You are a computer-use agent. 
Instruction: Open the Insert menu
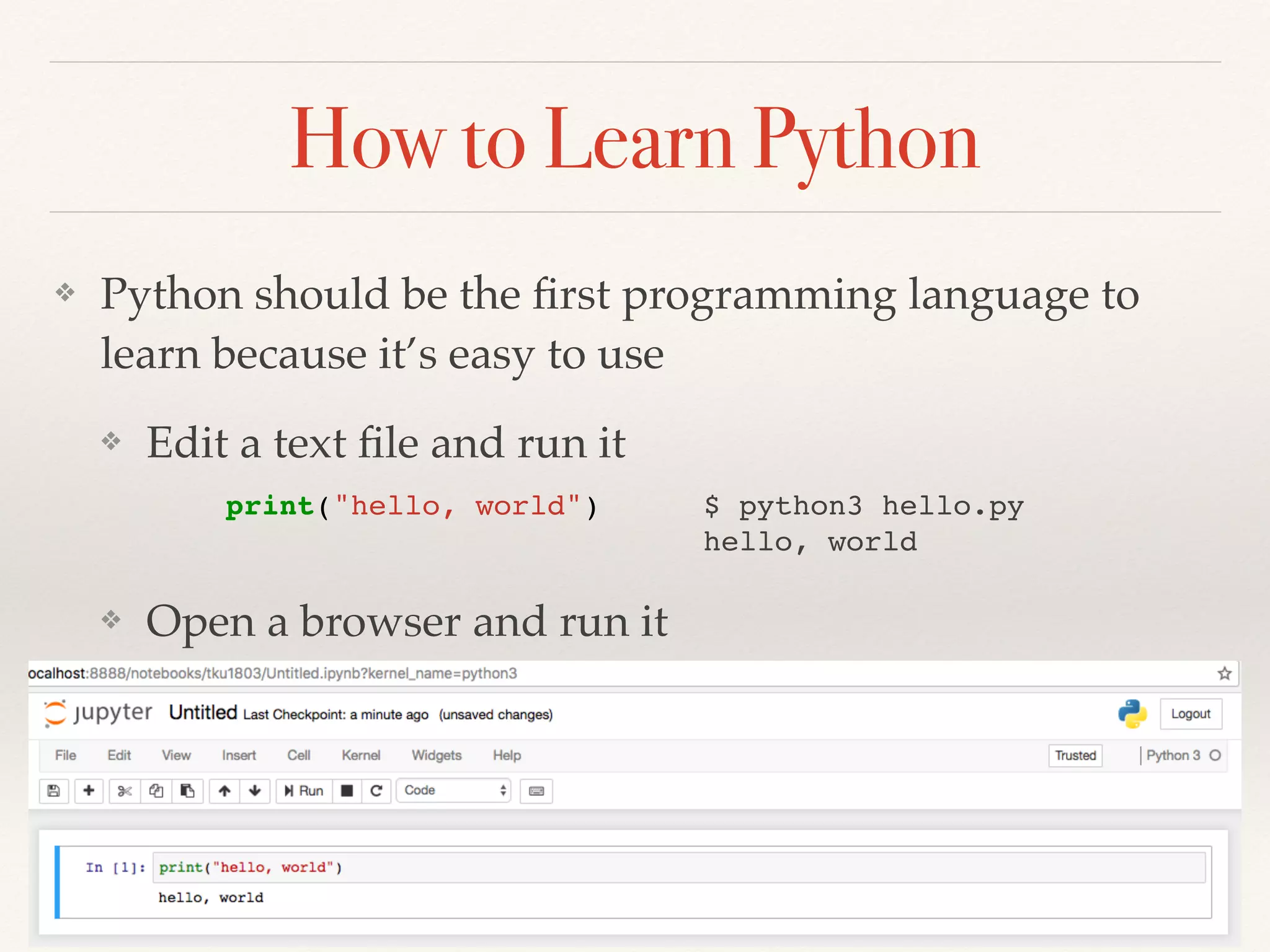[239, 756]
